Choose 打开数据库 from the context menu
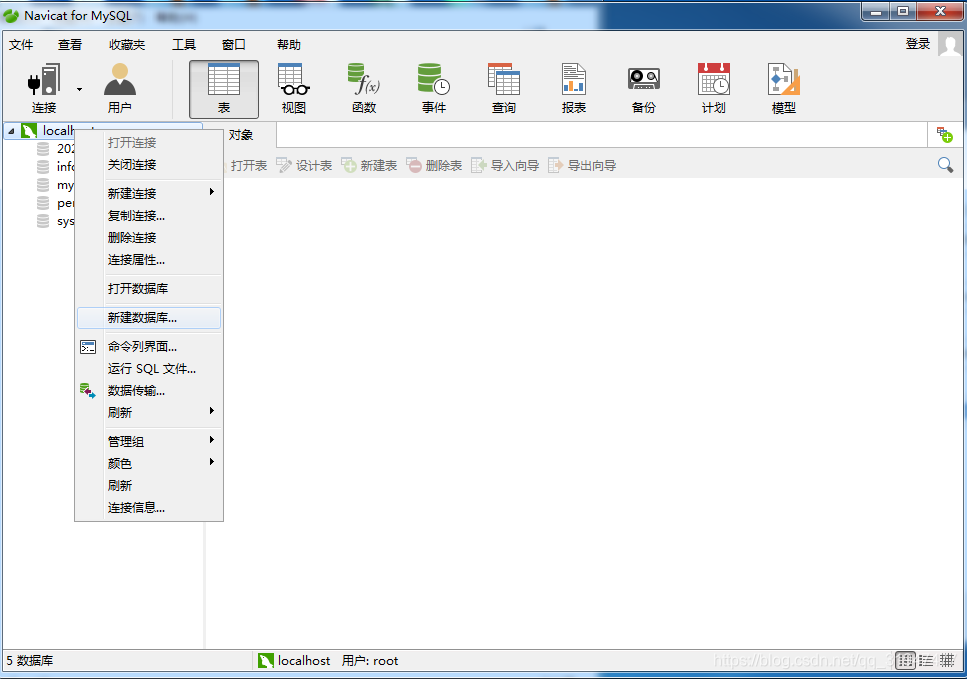This screenshot has width=967, height=679. 149,289
